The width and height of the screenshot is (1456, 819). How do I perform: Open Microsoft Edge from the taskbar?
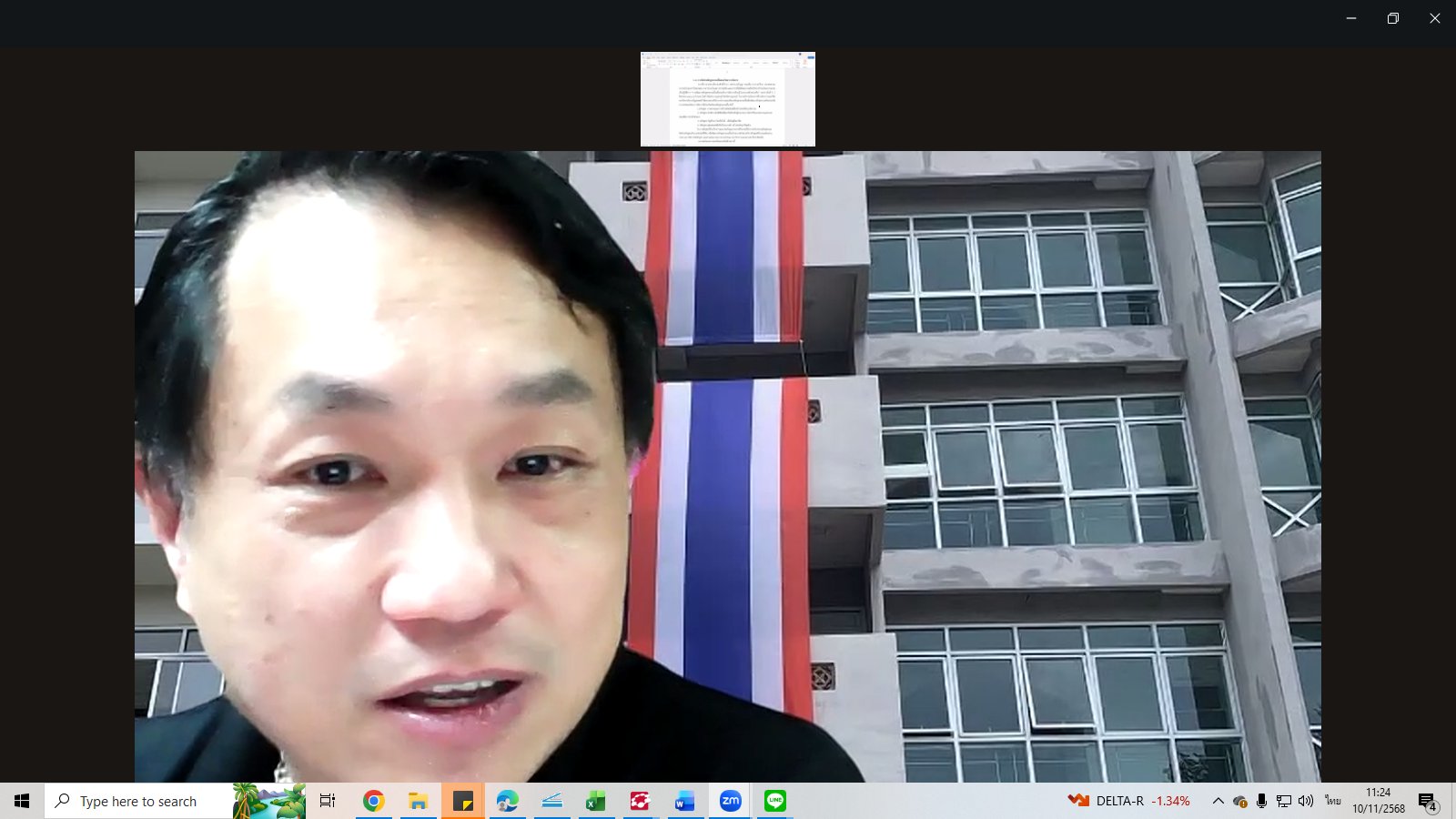pyautogui.click(x=507, y=801)
